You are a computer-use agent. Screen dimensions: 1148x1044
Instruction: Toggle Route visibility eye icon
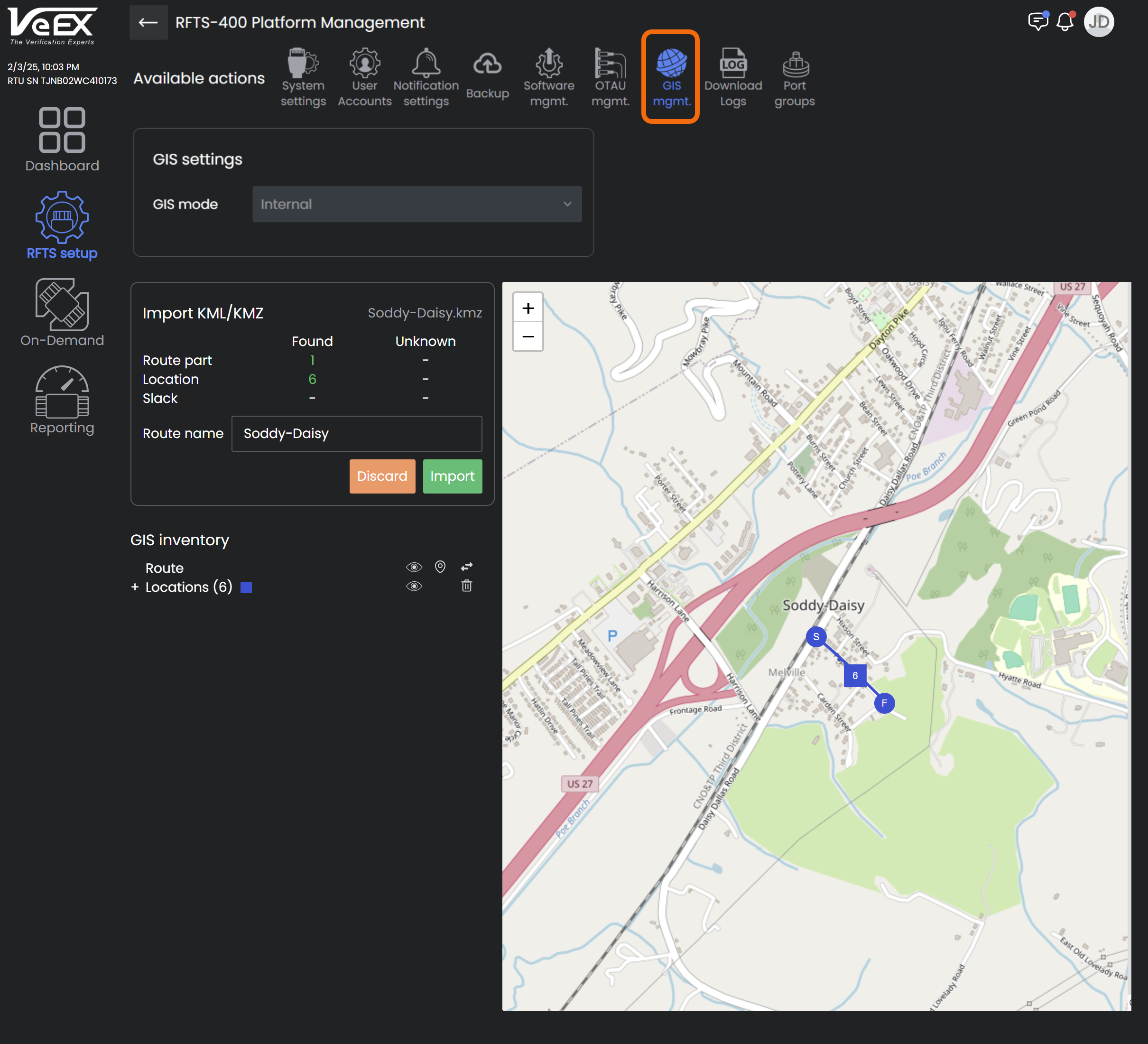(x=414, y=567)
